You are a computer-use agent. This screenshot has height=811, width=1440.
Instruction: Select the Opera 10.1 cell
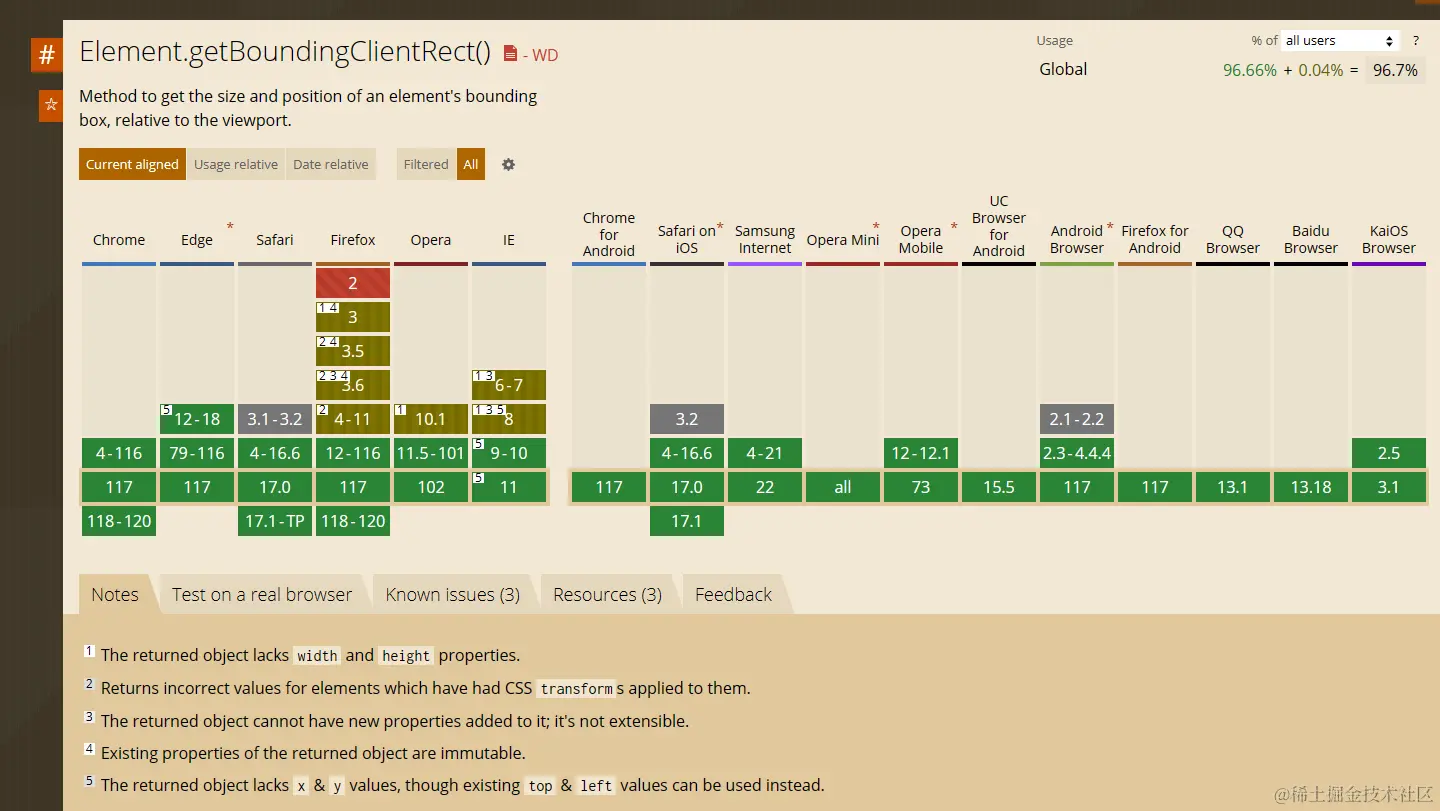(431, 419)
